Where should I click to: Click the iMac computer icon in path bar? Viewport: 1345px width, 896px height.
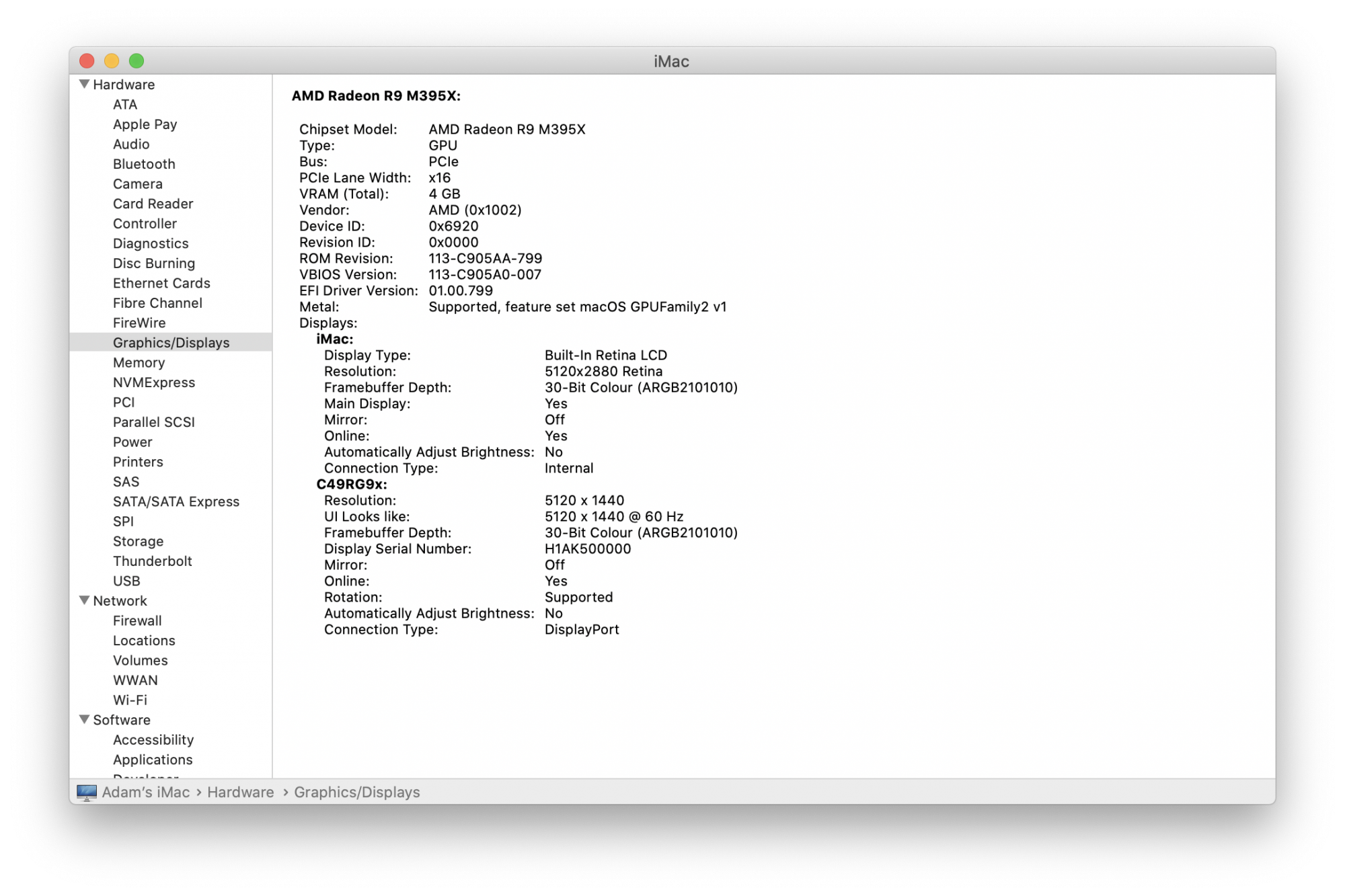click(x=86, y=792)
